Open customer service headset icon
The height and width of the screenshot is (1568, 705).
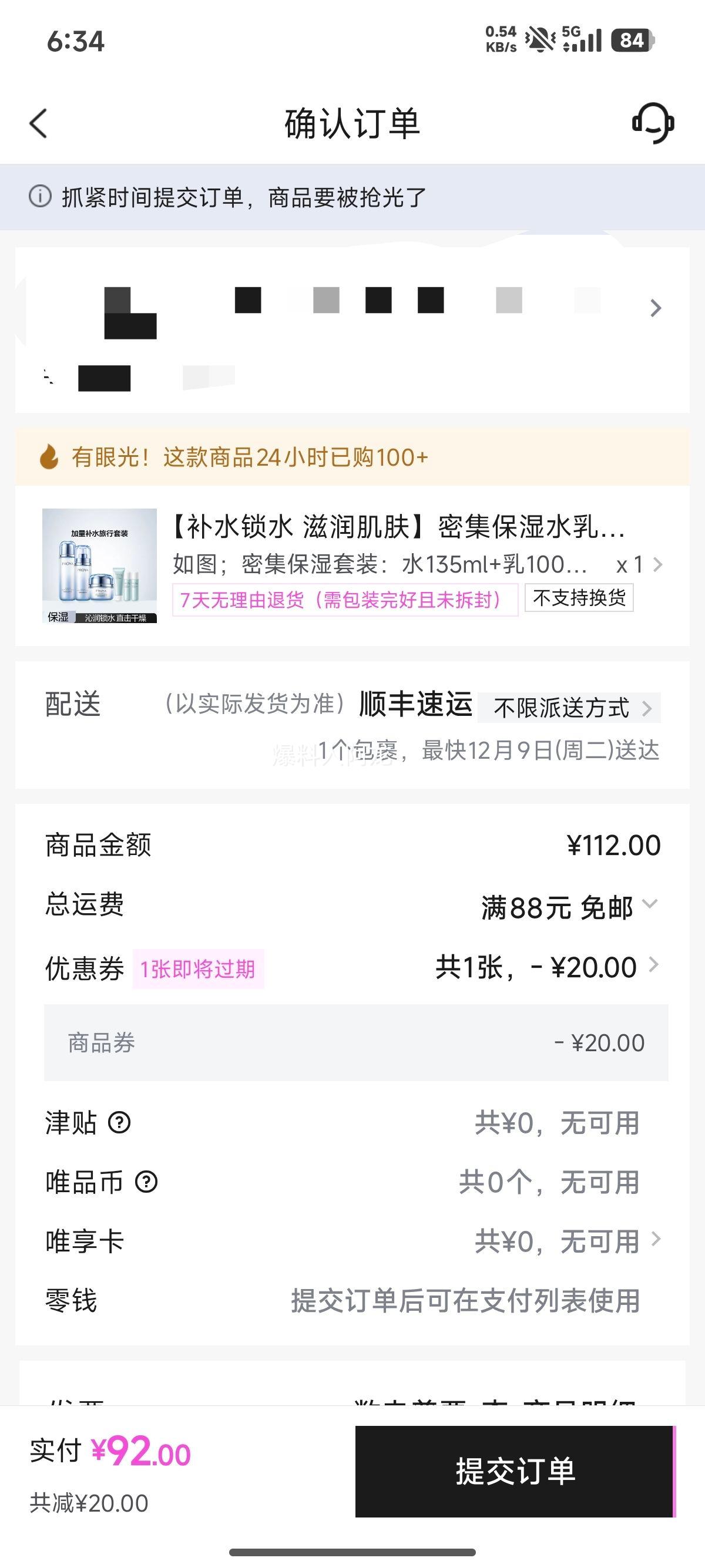[653, 123]
